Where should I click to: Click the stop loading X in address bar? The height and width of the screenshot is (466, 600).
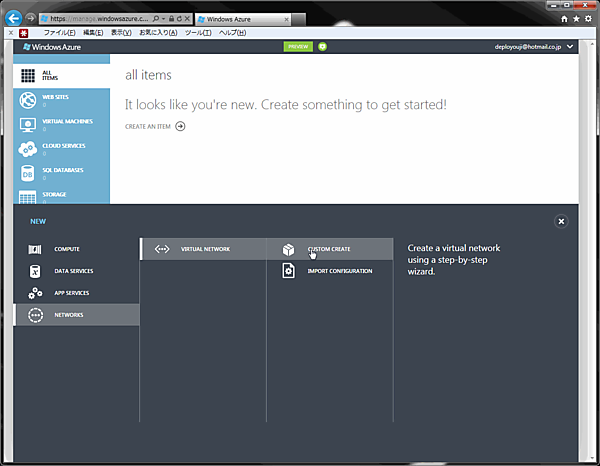tap(187, 18)
